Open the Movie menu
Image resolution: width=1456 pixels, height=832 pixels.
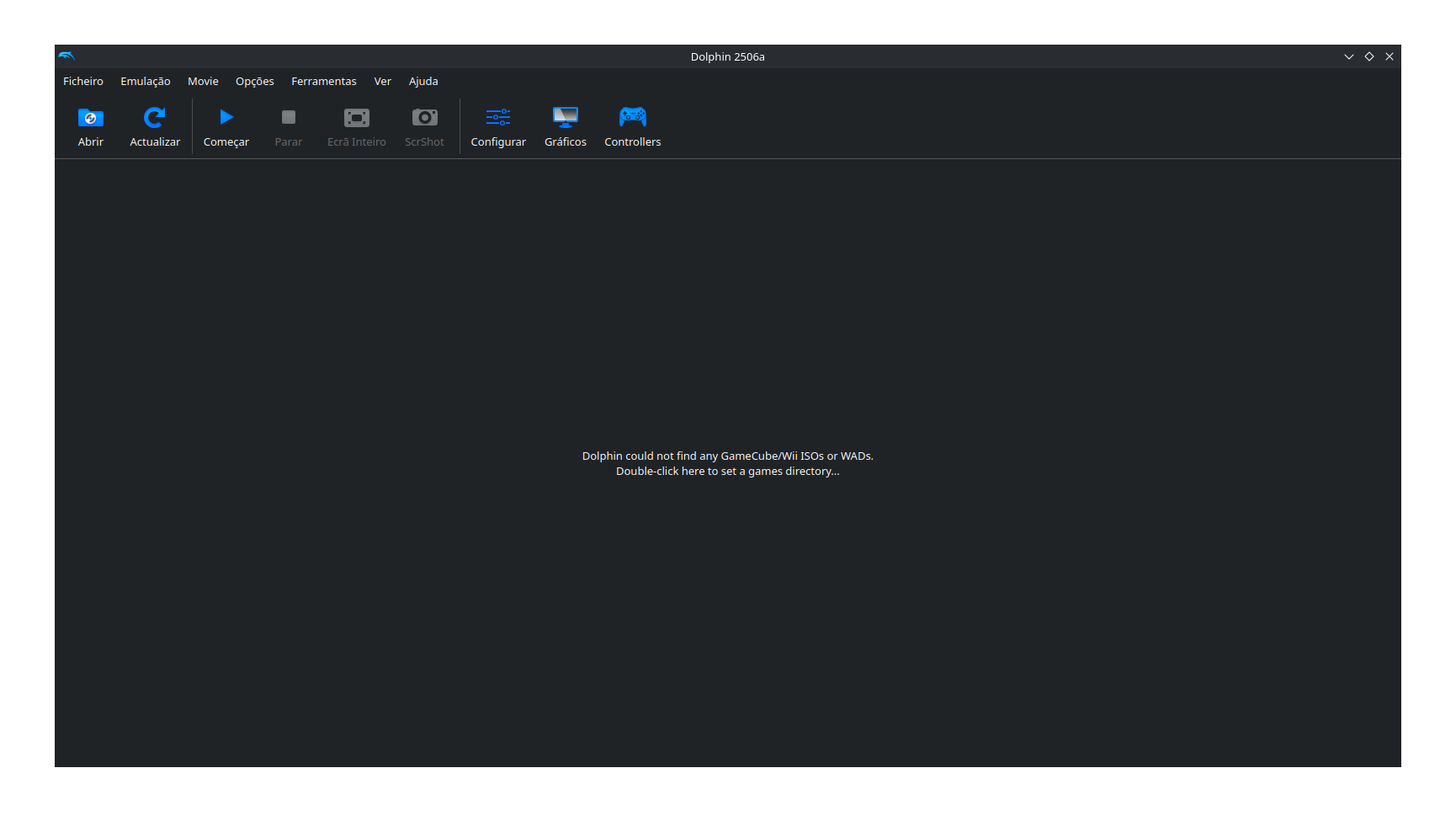coord(203,81)
